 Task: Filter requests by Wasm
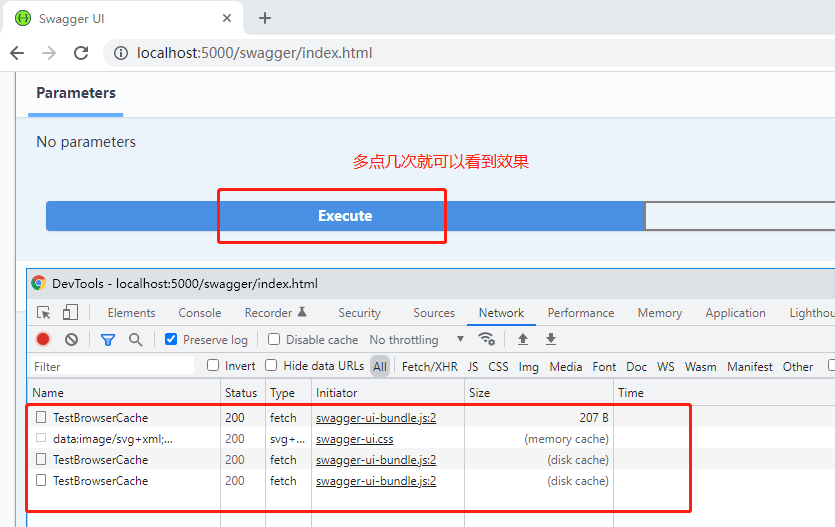click(700, 367)
